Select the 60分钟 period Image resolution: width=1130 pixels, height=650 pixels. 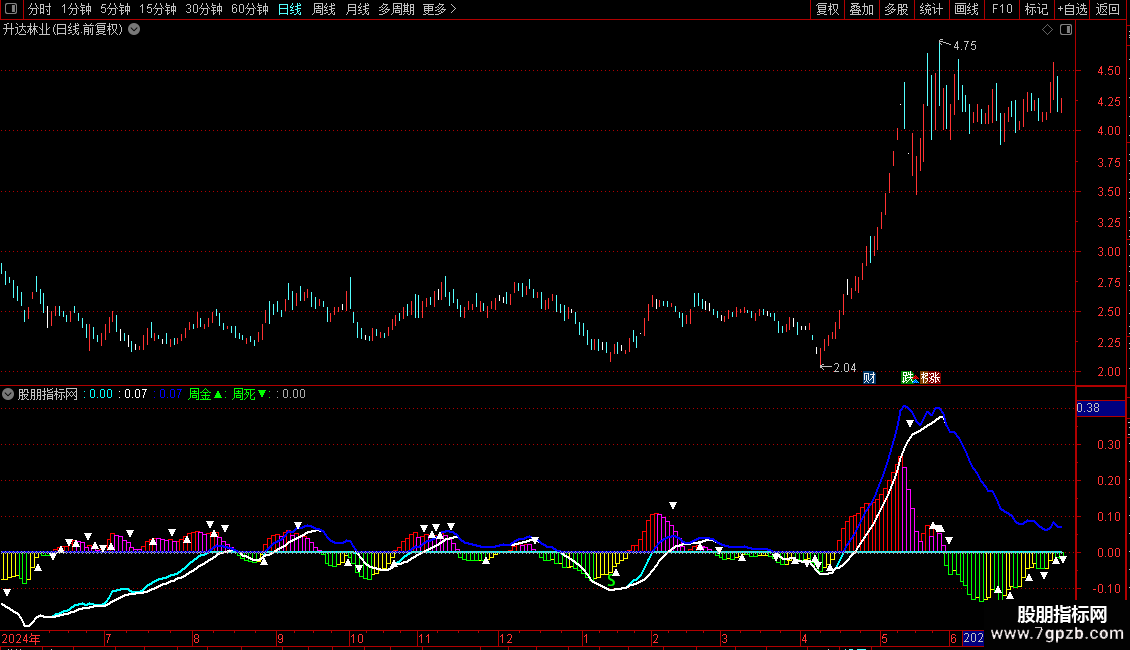tap(250, 9)
